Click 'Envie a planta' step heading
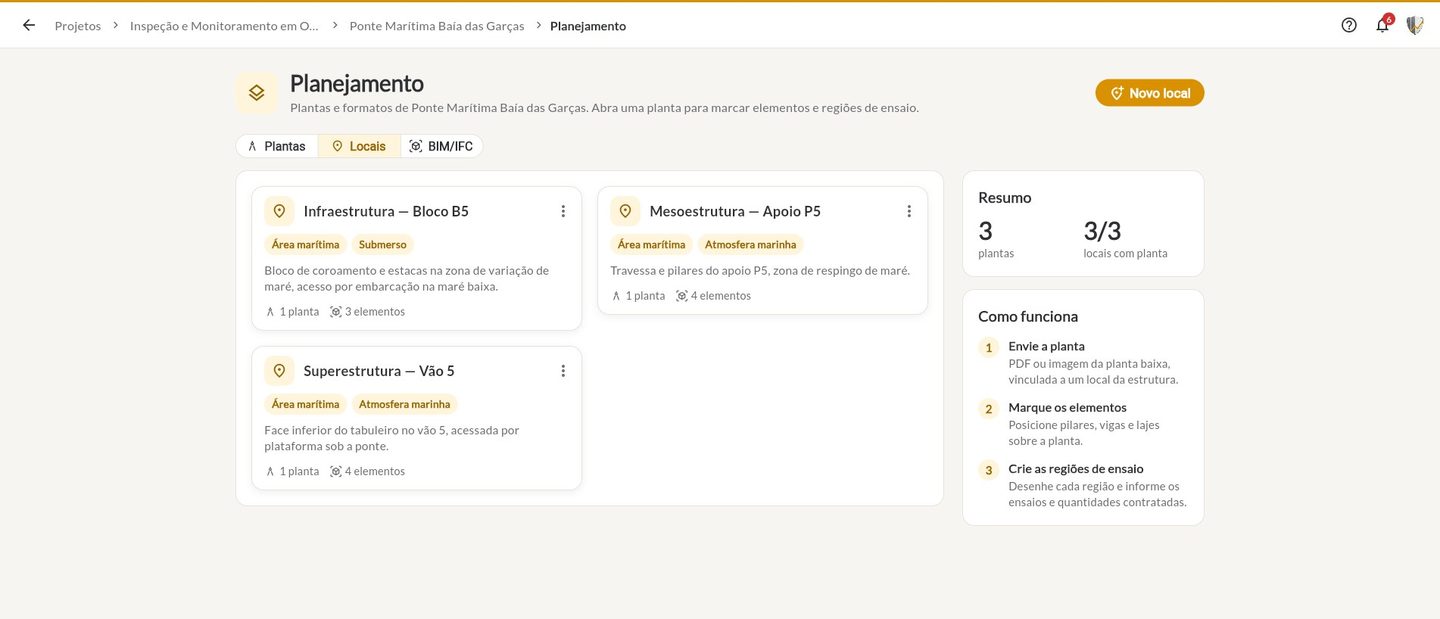The image size is (1440, 619). (1046, 346)
